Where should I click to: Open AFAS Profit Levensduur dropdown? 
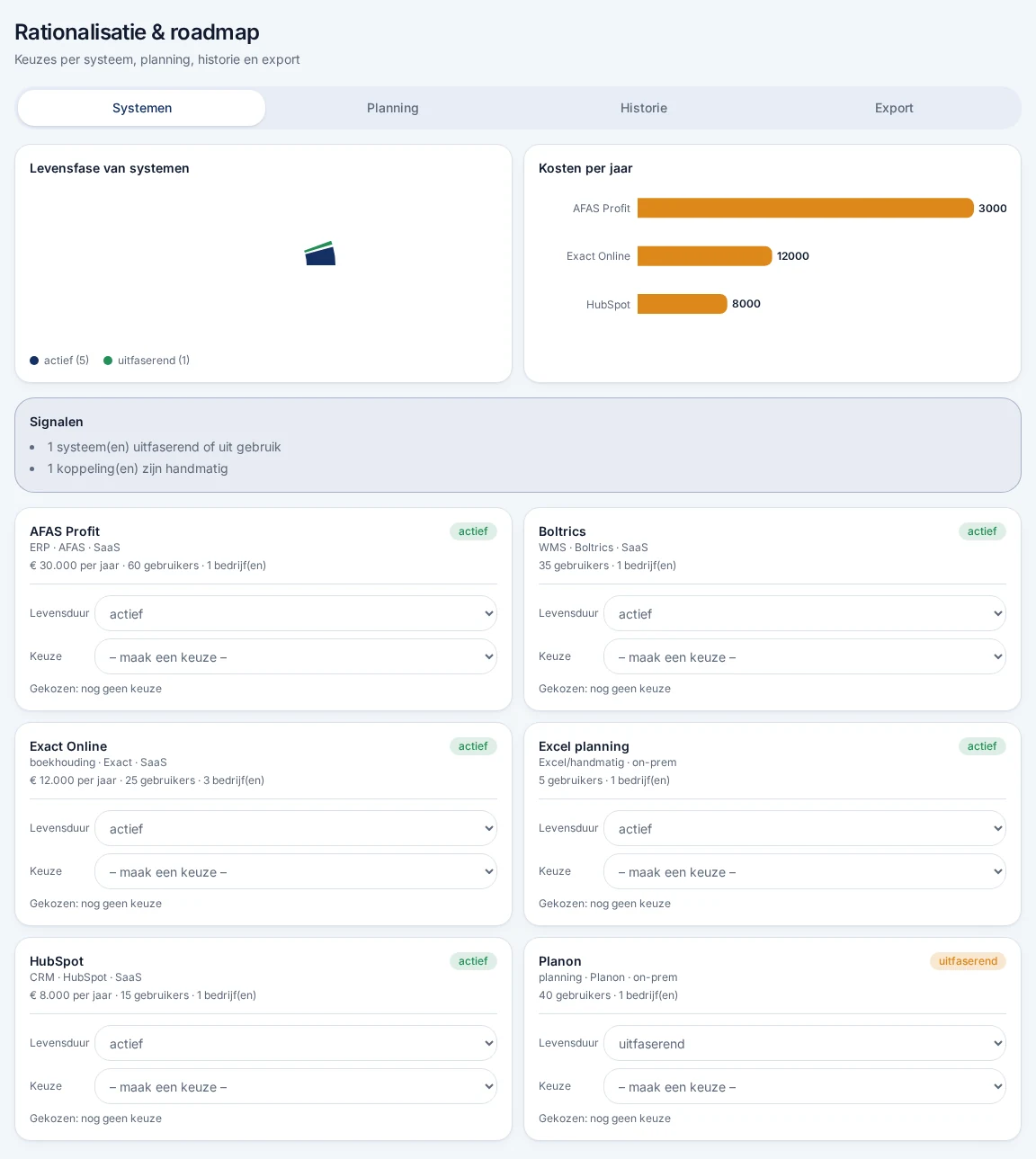[x=296, y=613]
